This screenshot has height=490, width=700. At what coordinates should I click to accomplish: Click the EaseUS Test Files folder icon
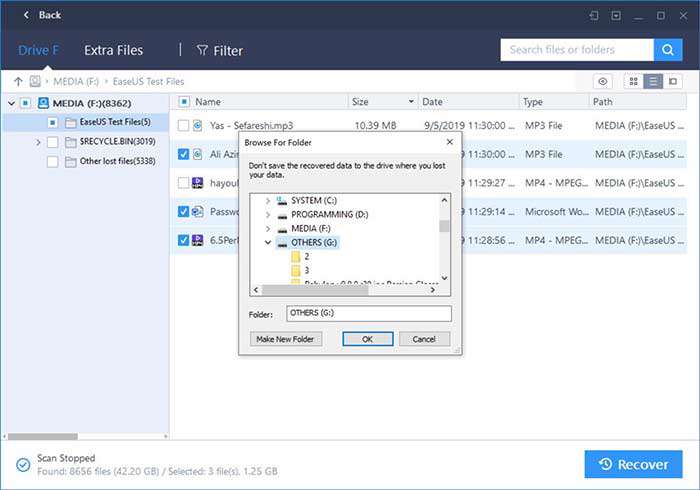71,122
